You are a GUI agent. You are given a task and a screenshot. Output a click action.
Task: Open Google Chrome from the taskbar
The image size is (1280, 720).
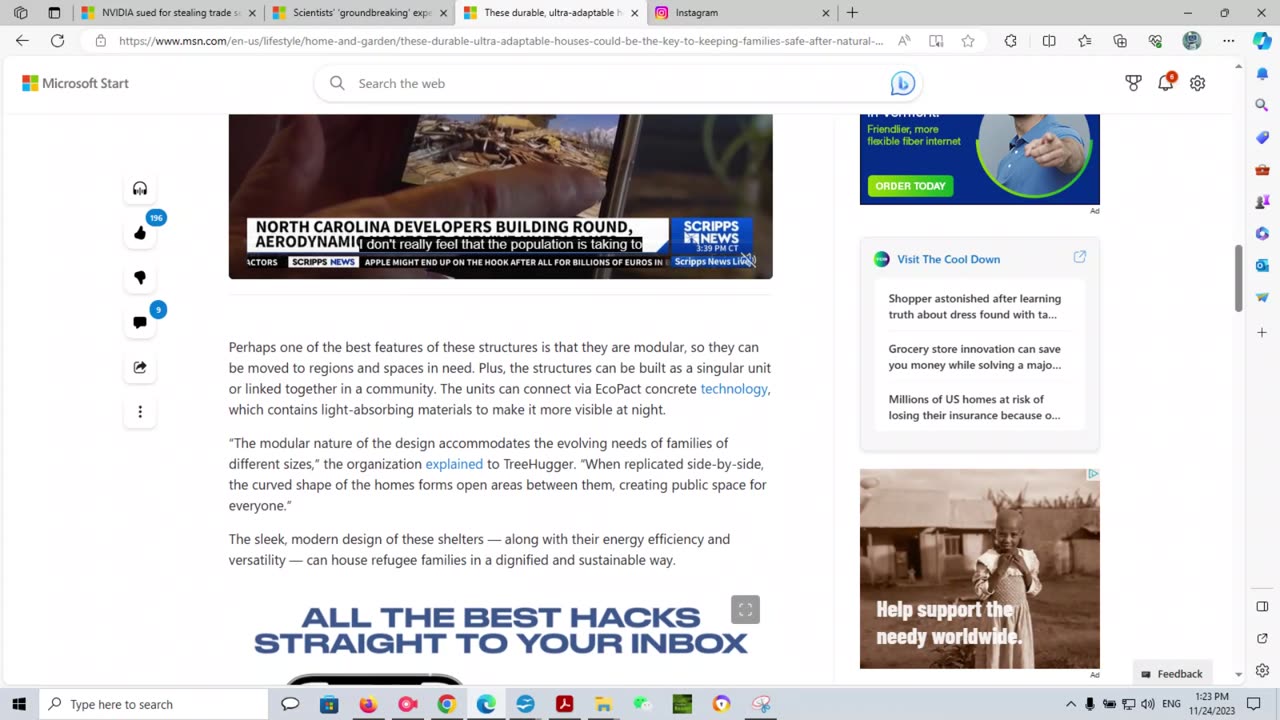click(446, 704)
